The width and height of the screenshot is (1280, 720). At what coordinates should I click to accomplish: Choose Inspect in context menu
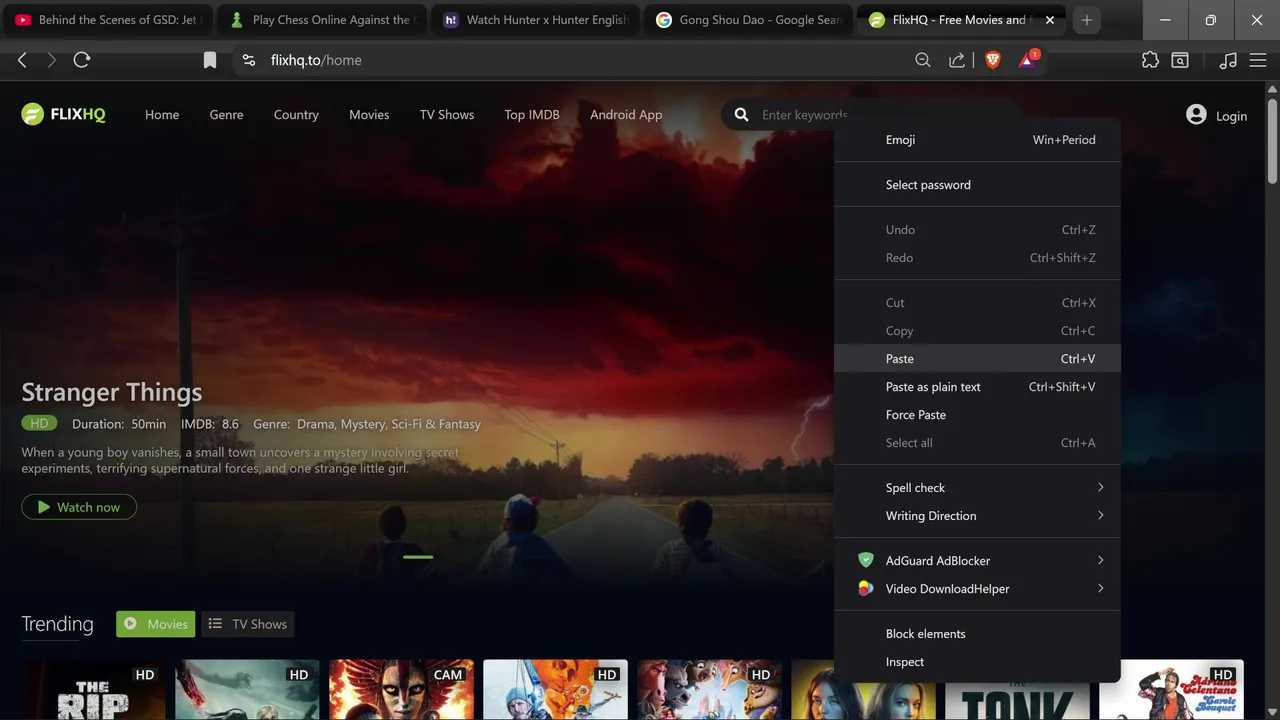978,662
